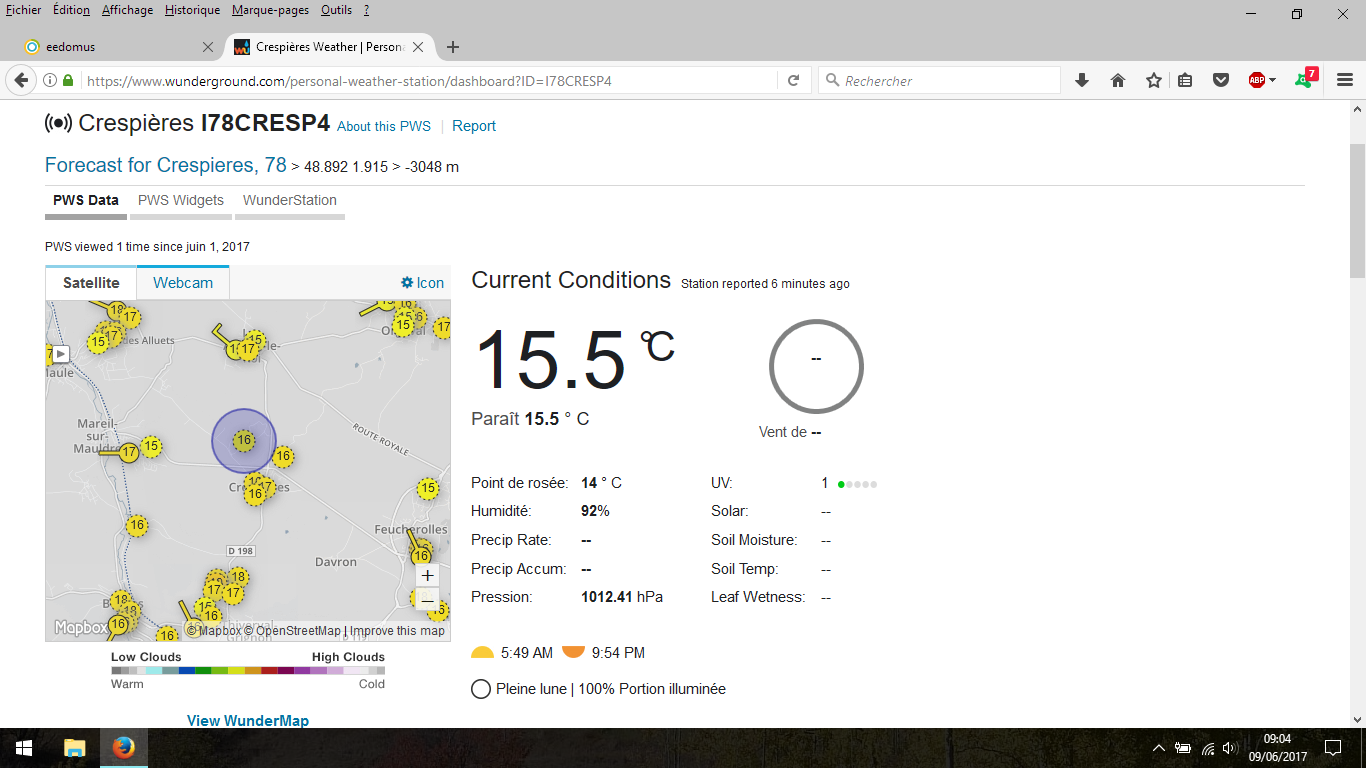Switch to the Webcam tab
Image resolution: width=1366 pixels, height=768 pixels.
click(183, 283)
